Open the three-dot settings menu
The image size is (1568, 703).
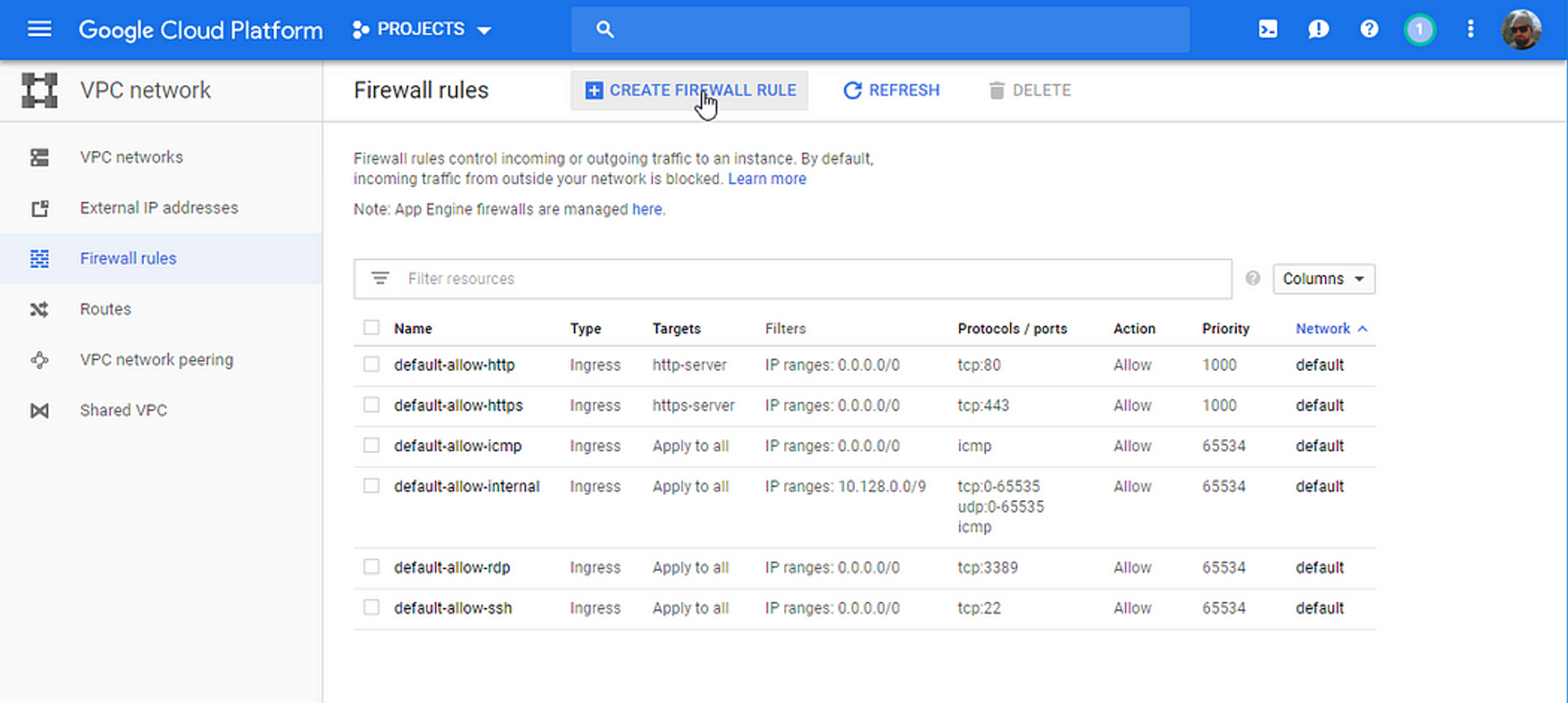click(x=1470, y=30)
